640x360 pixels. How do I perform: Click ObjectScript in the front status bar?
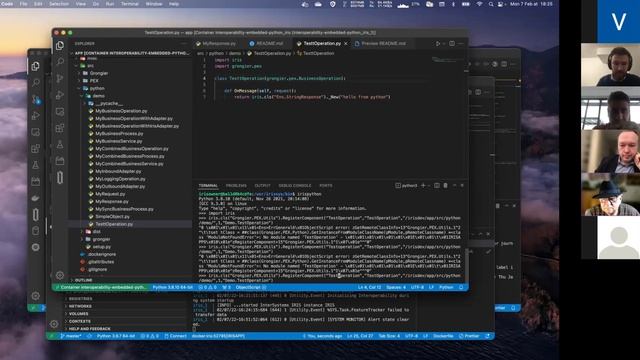pos(249,287)
